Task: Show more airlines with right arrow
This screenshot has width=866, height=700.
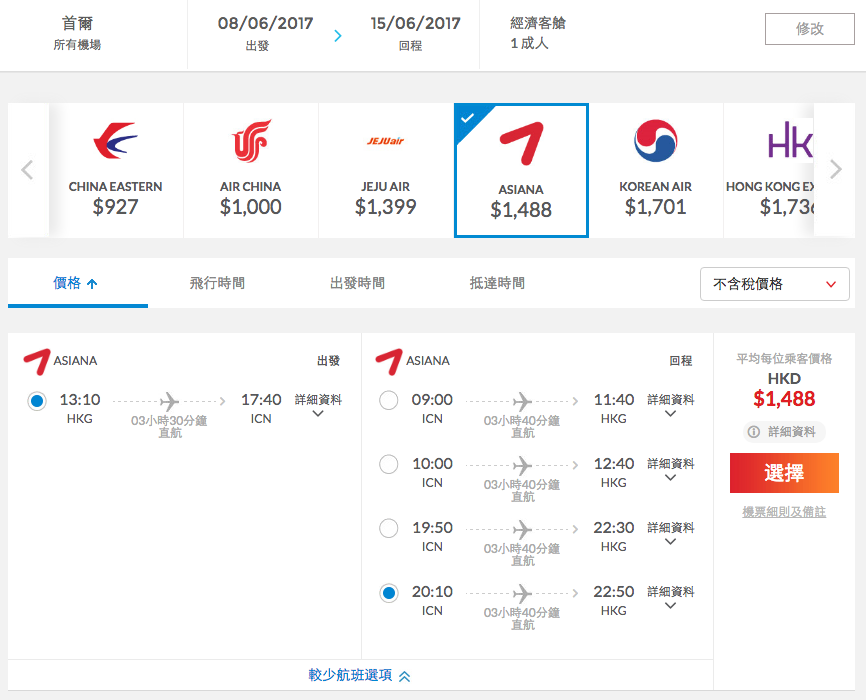Action: coord(836,169)
